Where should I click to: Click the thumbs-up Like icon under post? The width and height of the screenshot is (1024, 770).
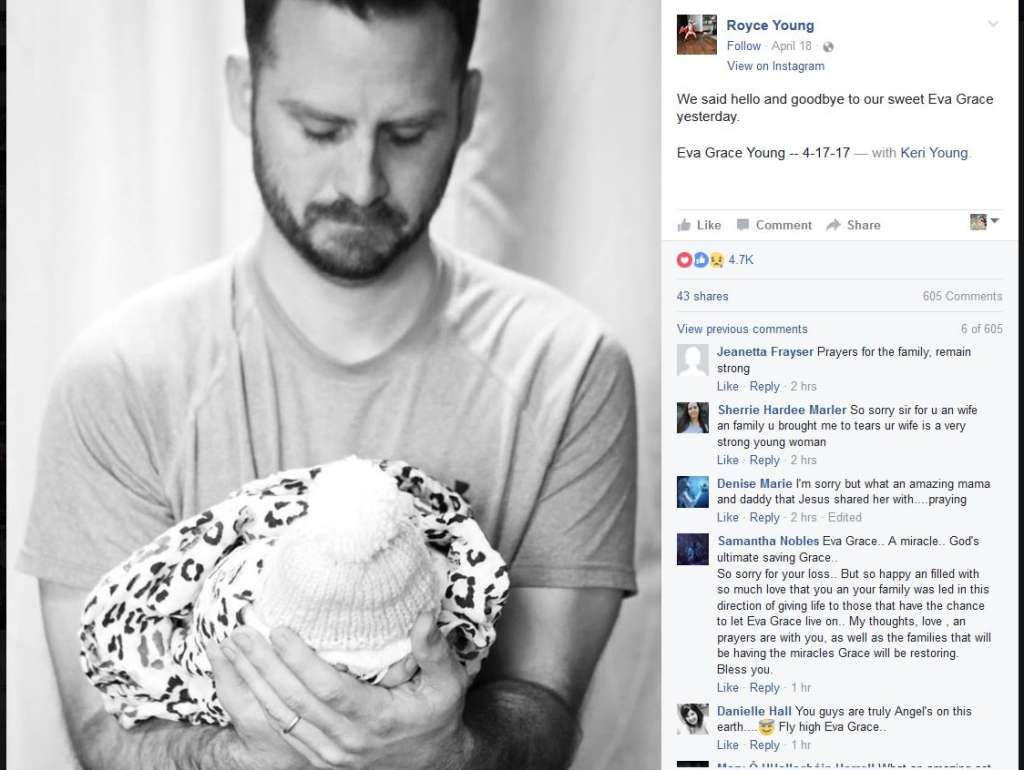pyautogui.click(x=684, y=225)
